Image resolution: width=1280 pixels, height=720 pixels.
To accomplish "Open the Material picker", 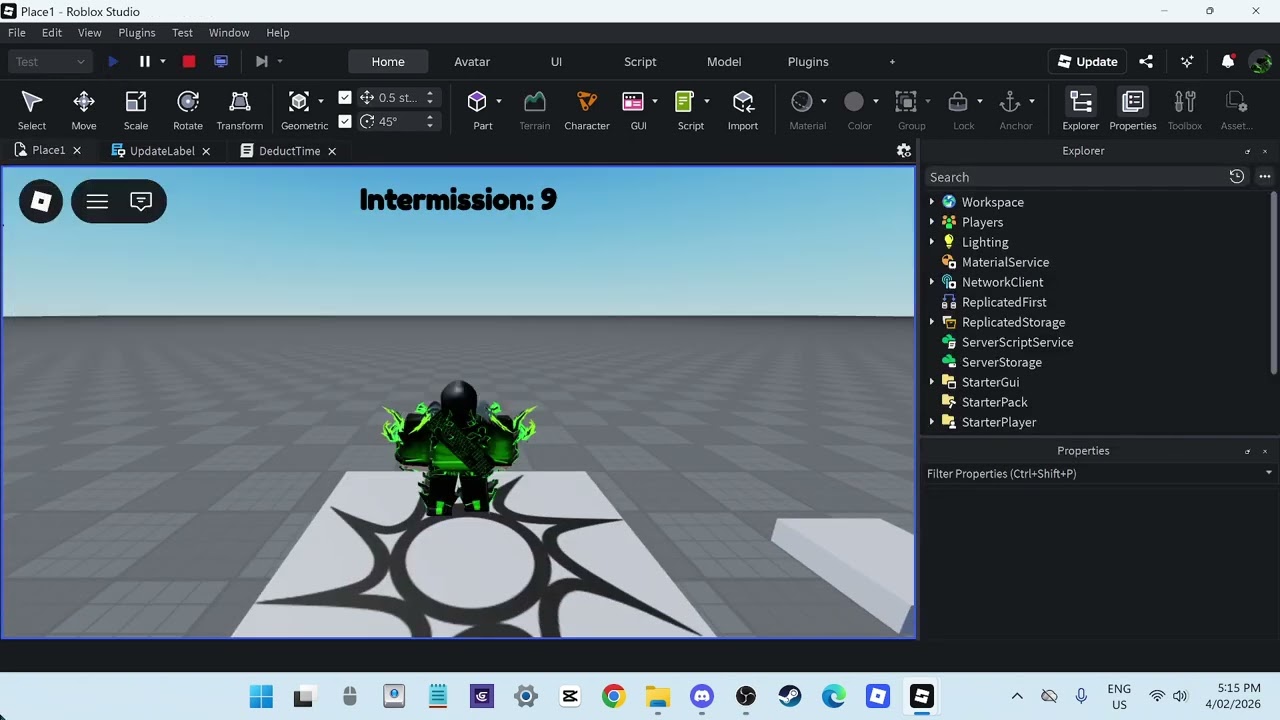I will coord(802,101).
